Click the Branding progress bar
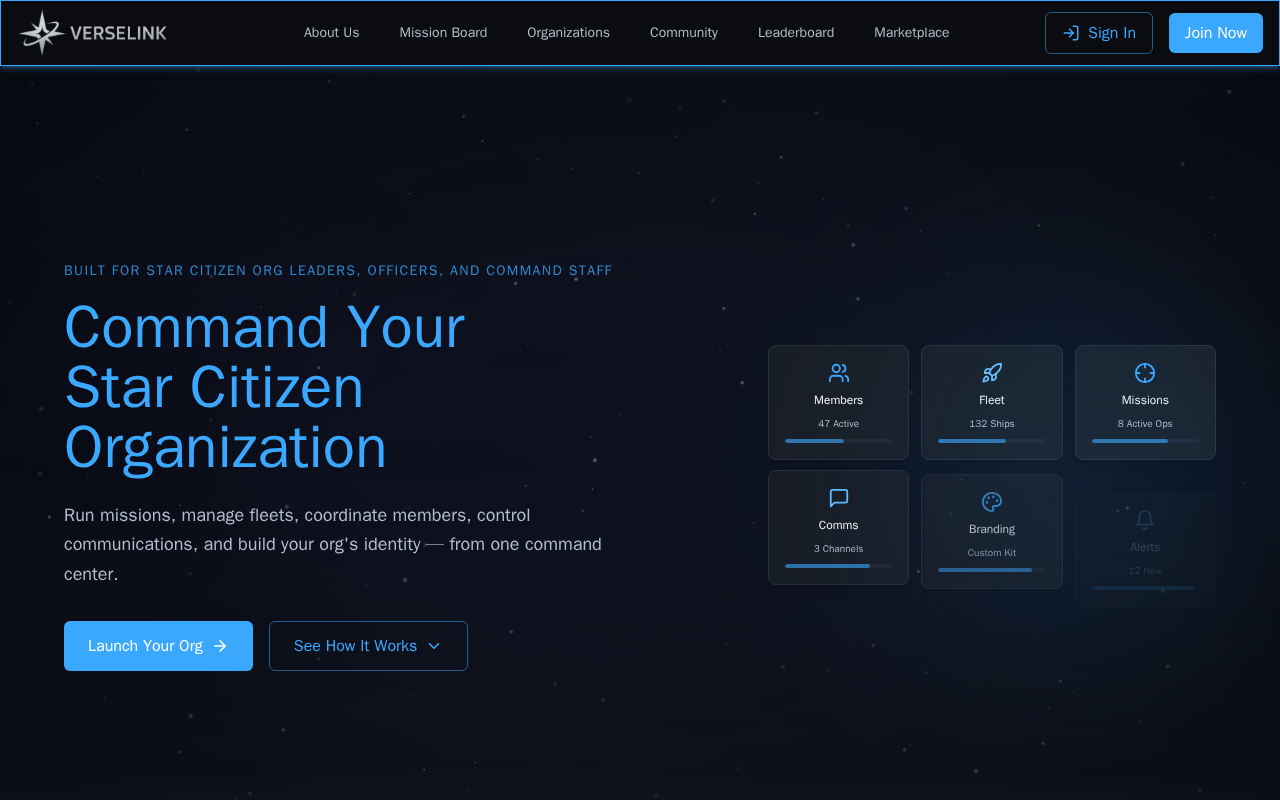Viewport: 1280px width, 800px height. tap(992, 570)
